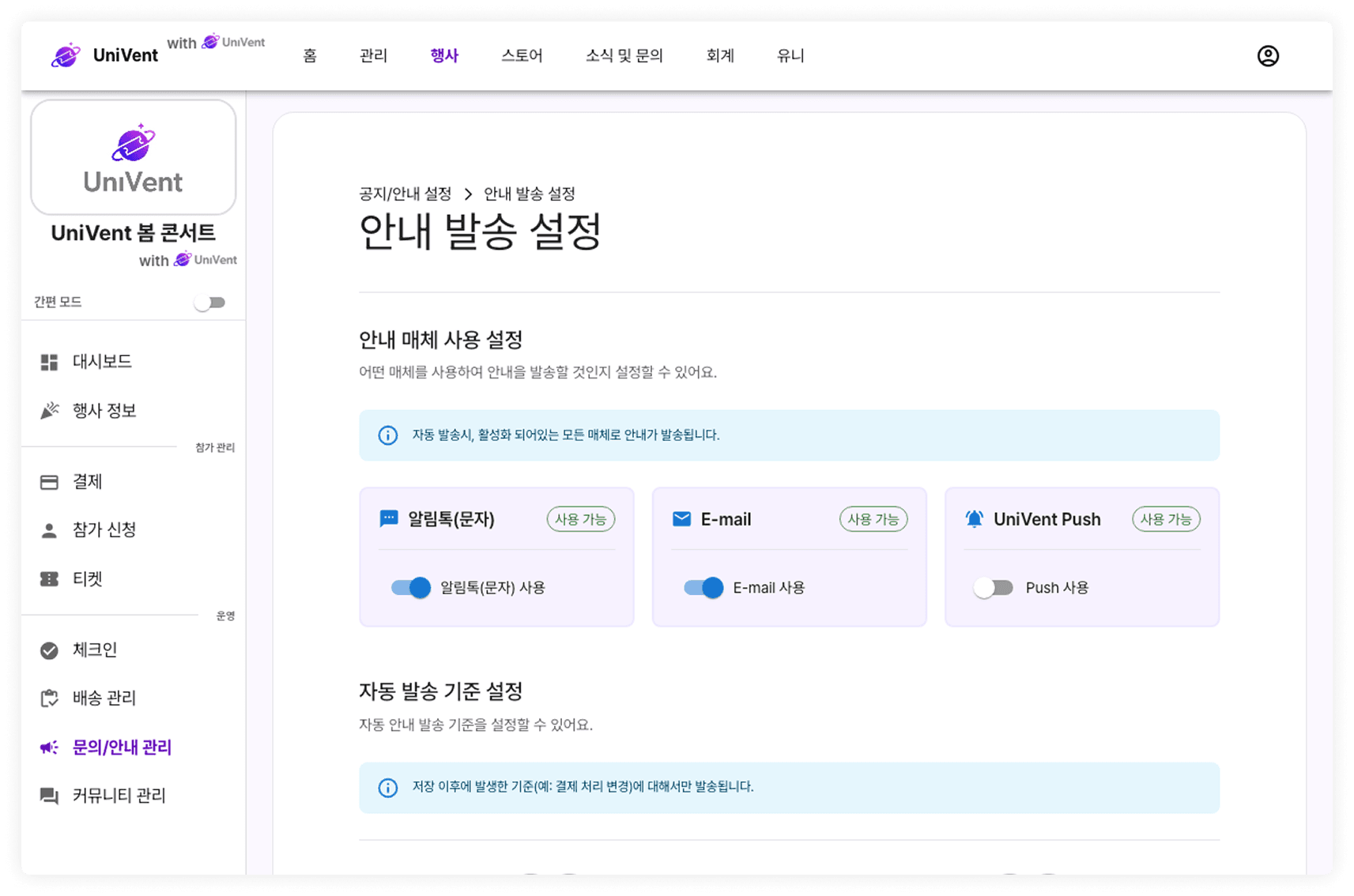The width and height of the screenshot is (1354, 896).
Task: Click the 참가 관리 section label
Action: coord(215,448)
